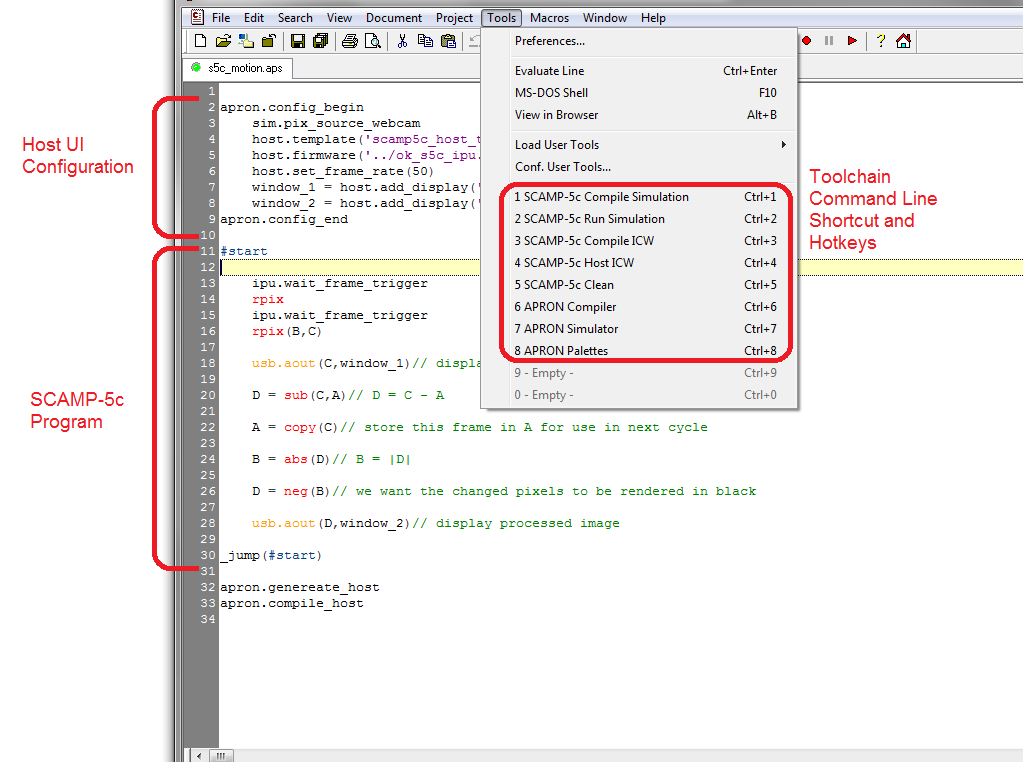Click the host.set_frame_rate(50) code line
The width and height of the screenshot is (1023, 762).
[x=343, y=171]
